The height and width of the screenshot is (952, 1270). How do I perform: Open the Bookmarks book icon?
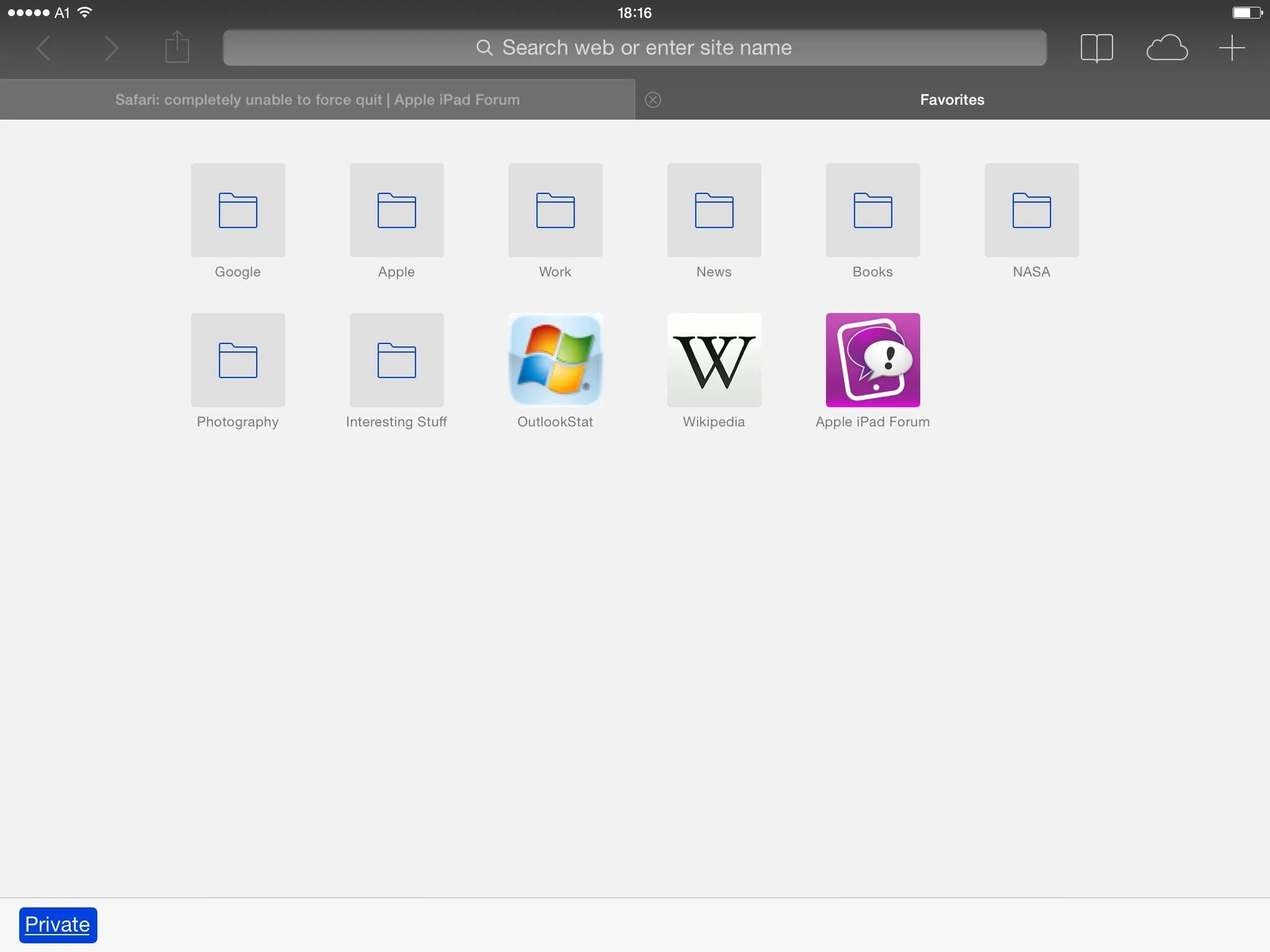pyautogui.click(x=1096, y=48)
